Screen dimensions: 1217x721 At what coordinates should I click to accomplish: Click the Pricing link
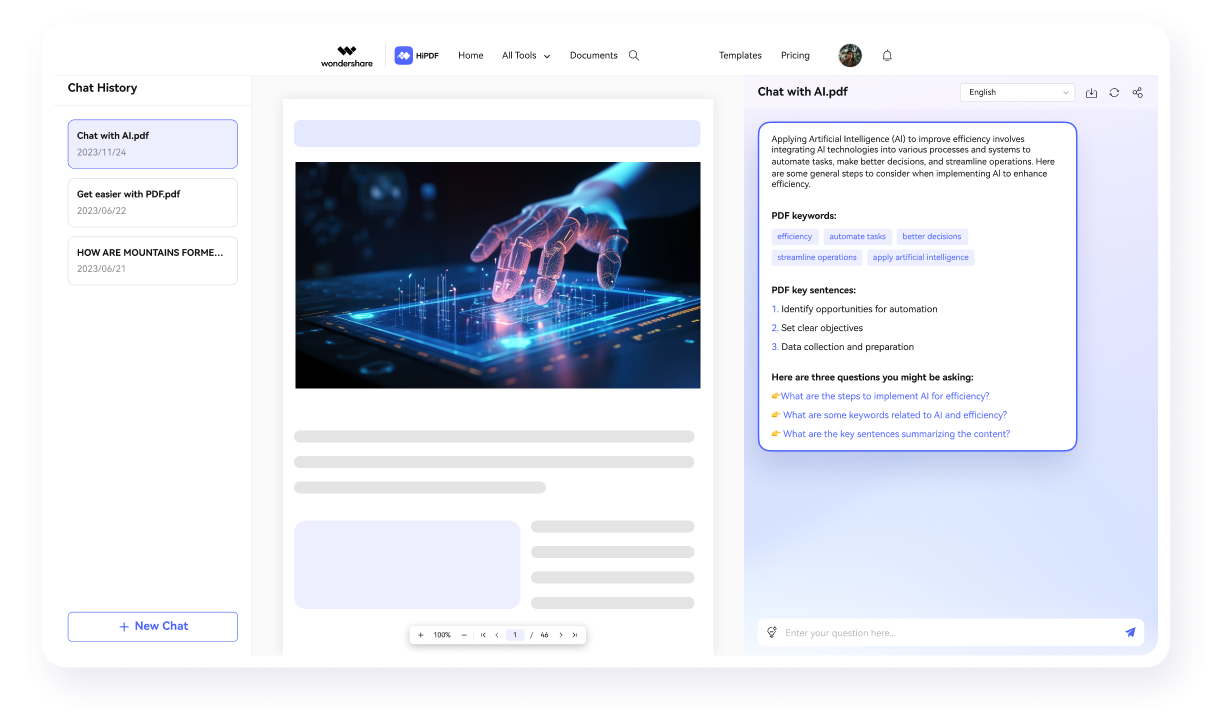point(795,55)
